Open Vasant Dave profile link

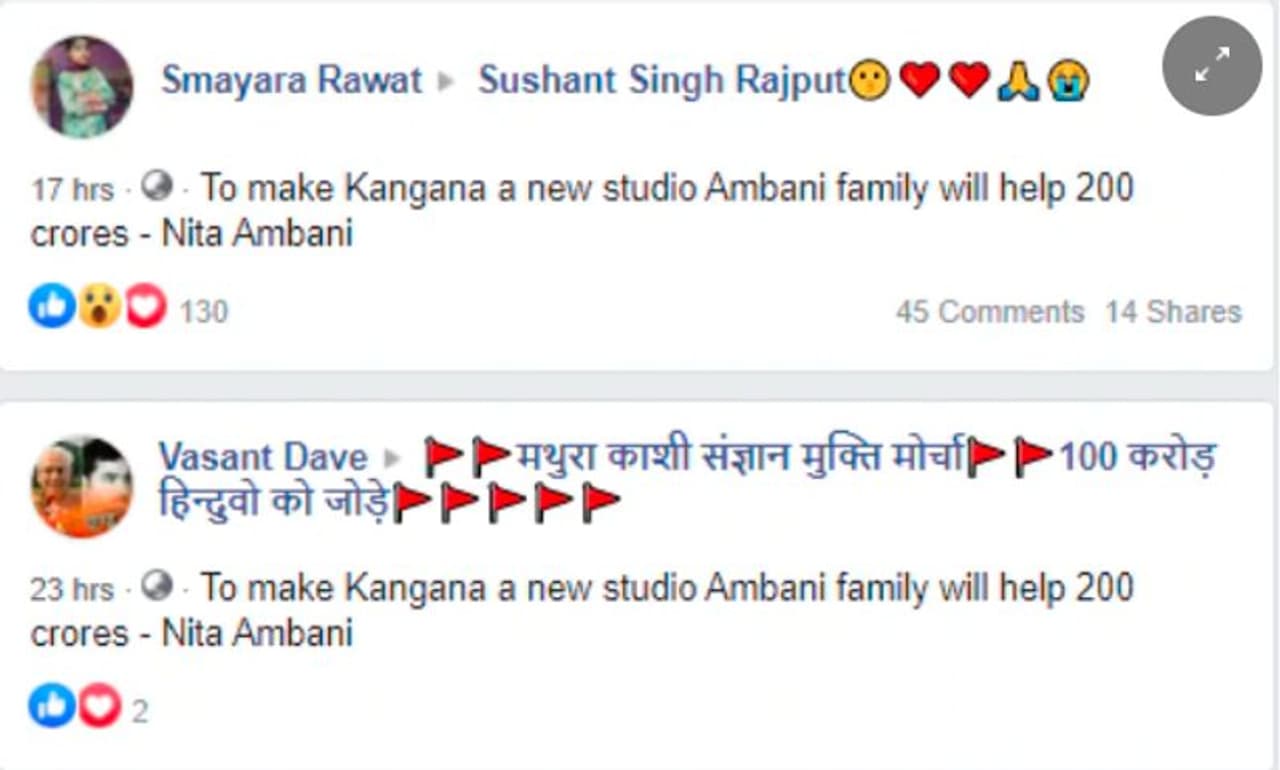[263, 457]
